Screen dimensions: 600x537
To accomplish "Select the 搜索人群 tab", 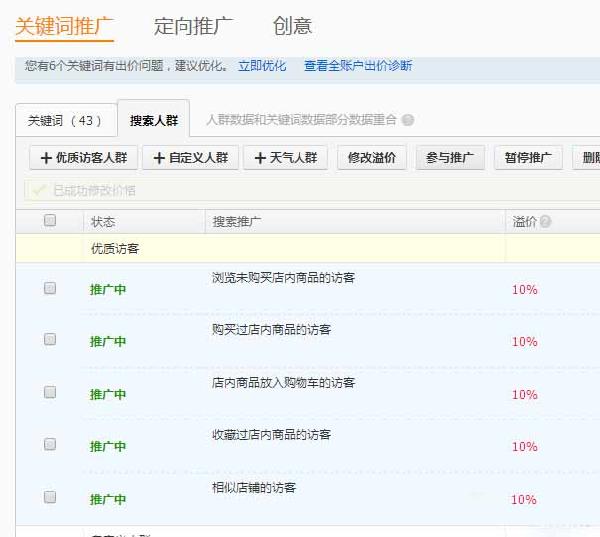I will click(x=154, y=120).
